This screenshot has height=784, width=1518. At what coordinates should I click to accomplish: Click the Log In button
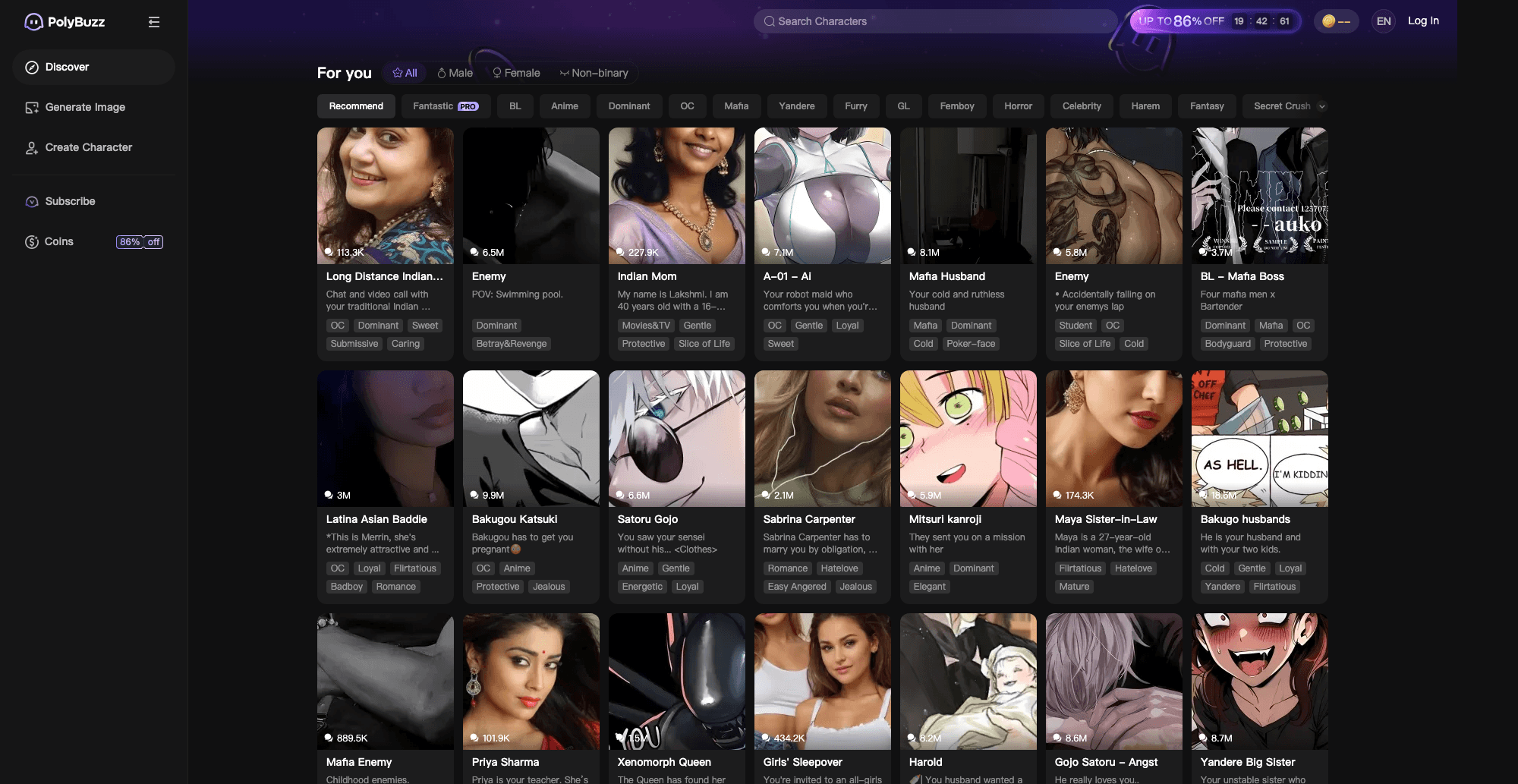[1423, 21]
